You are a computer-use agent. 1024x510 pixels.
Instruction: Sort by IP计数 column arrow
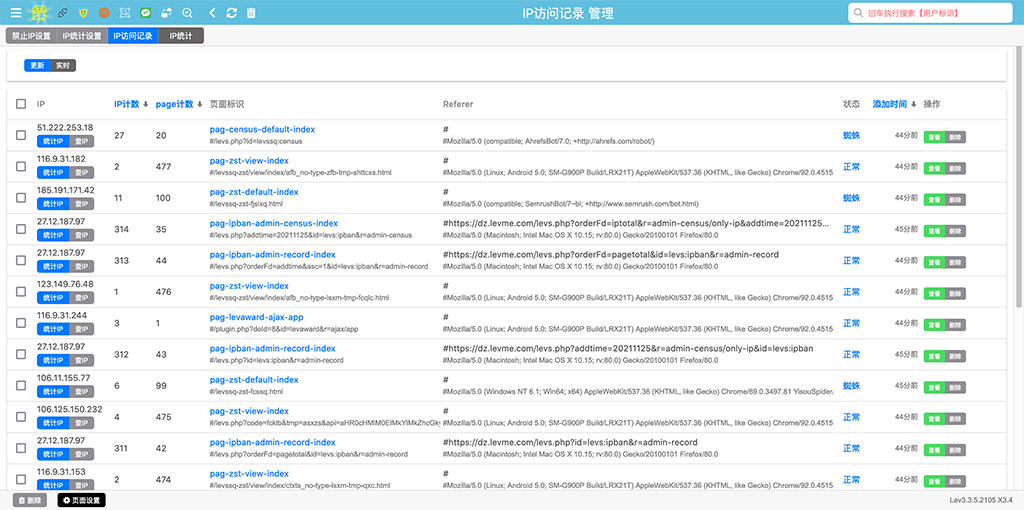point(146,104)
